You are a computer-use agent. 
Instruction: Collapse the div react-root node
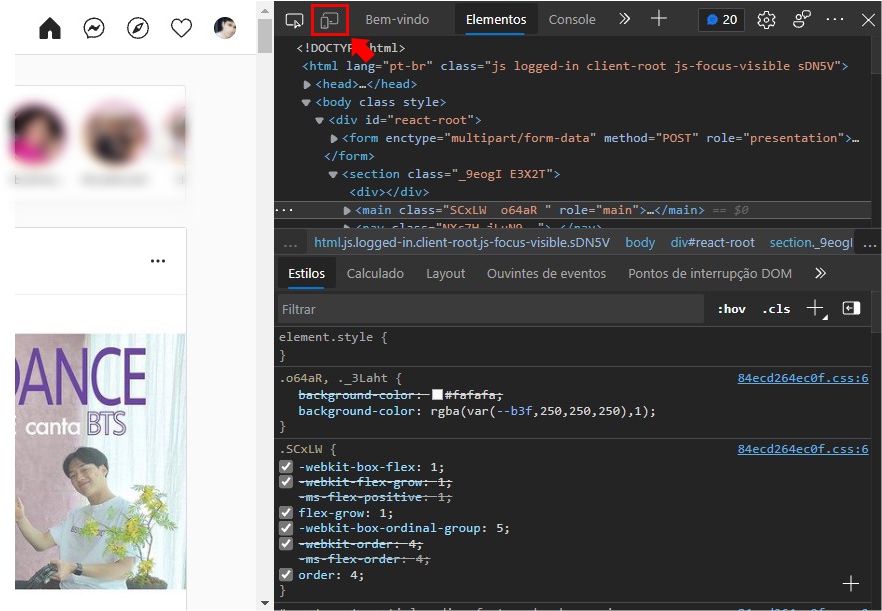(x=320, y=120)
